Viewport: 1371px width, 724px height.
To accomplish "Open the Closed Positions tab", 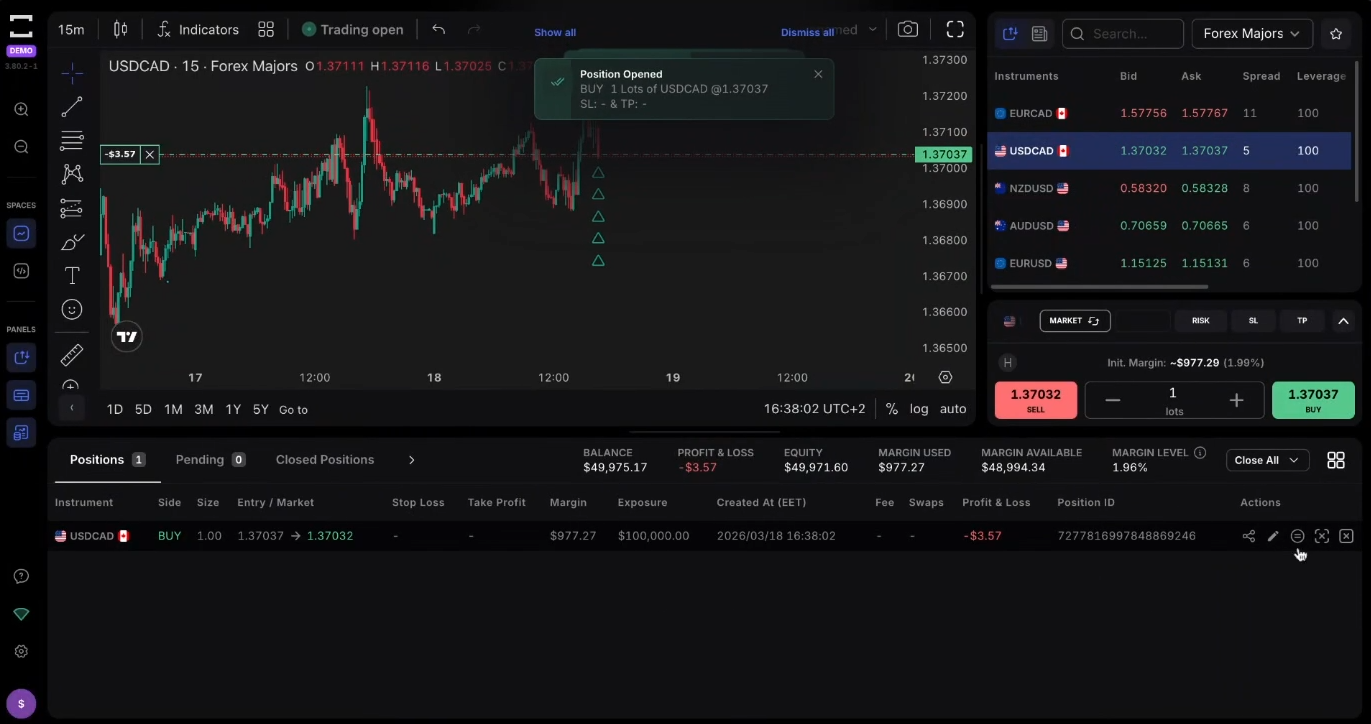I will [325, 460].
